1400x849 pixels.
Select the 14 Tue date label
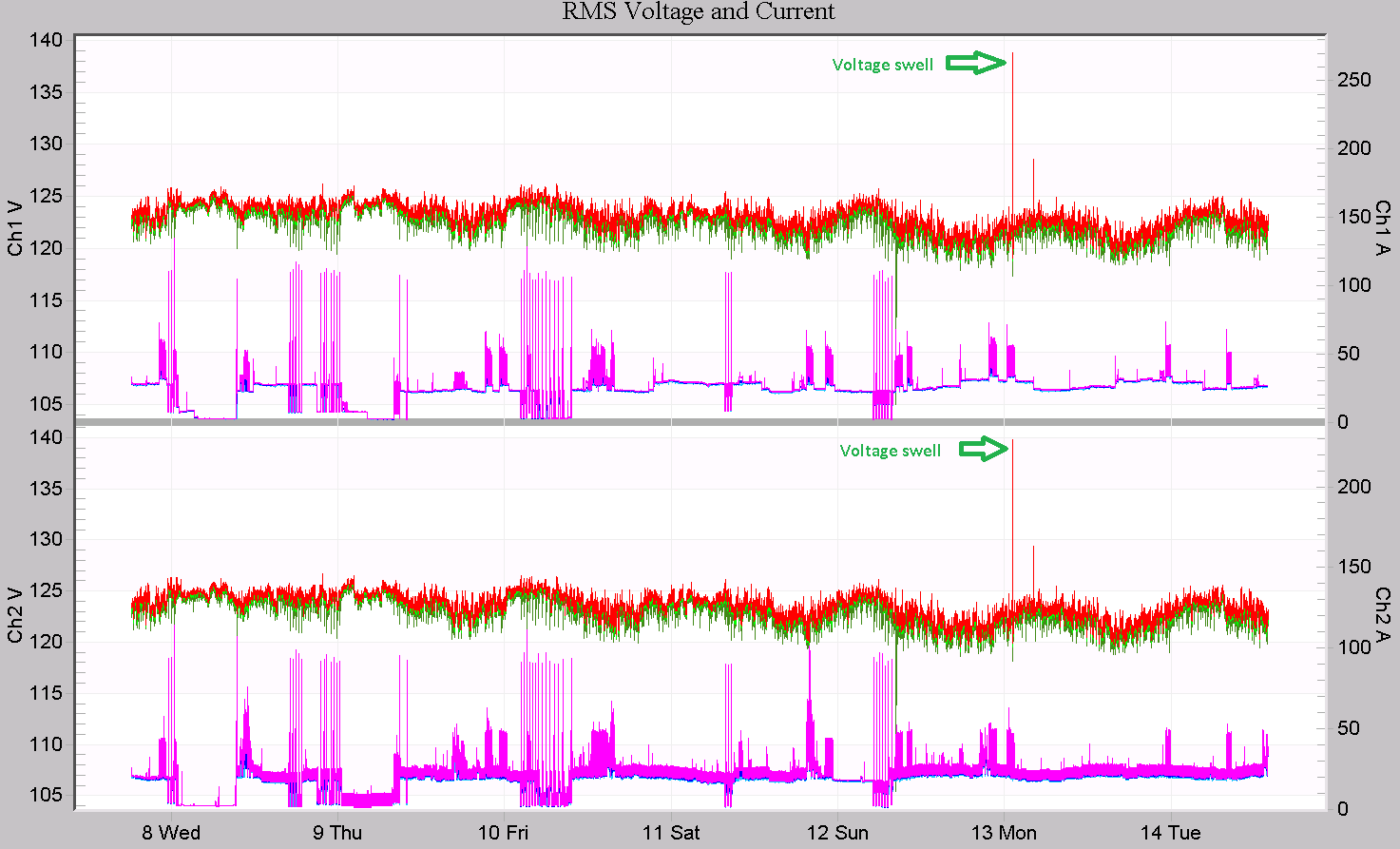1170,833
